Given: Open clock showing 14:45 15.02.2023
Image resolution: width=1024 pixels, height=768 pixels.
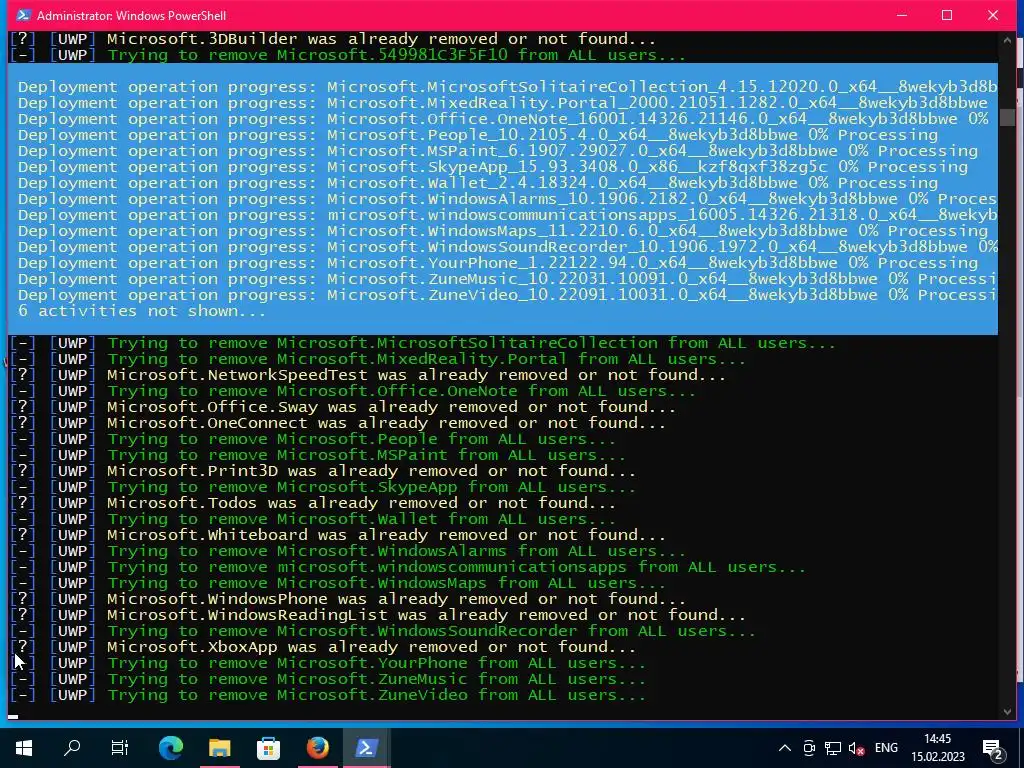Looking at the screenshot, I should [x=938, y=748].
